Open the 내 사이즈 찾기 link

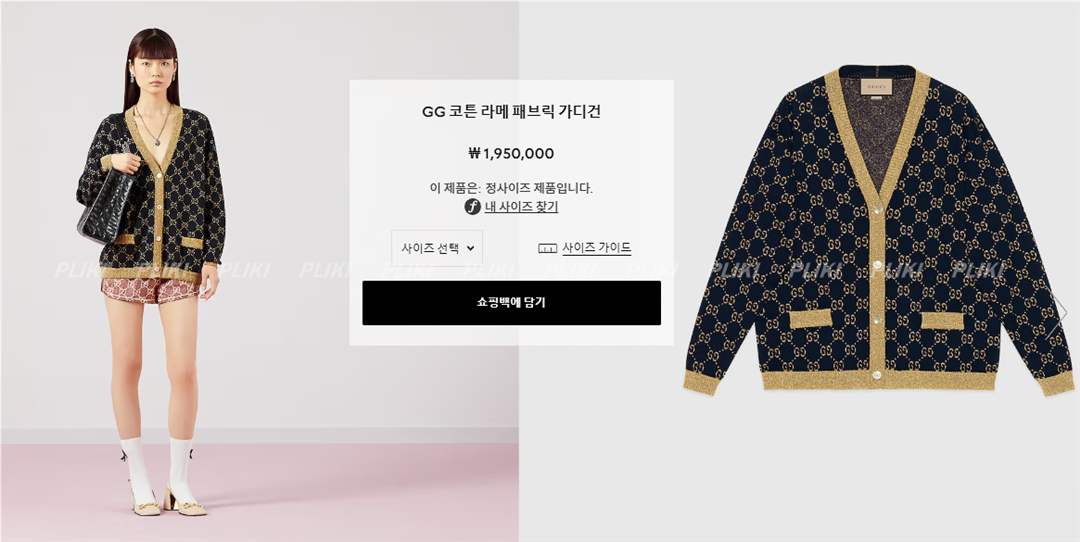521,207
